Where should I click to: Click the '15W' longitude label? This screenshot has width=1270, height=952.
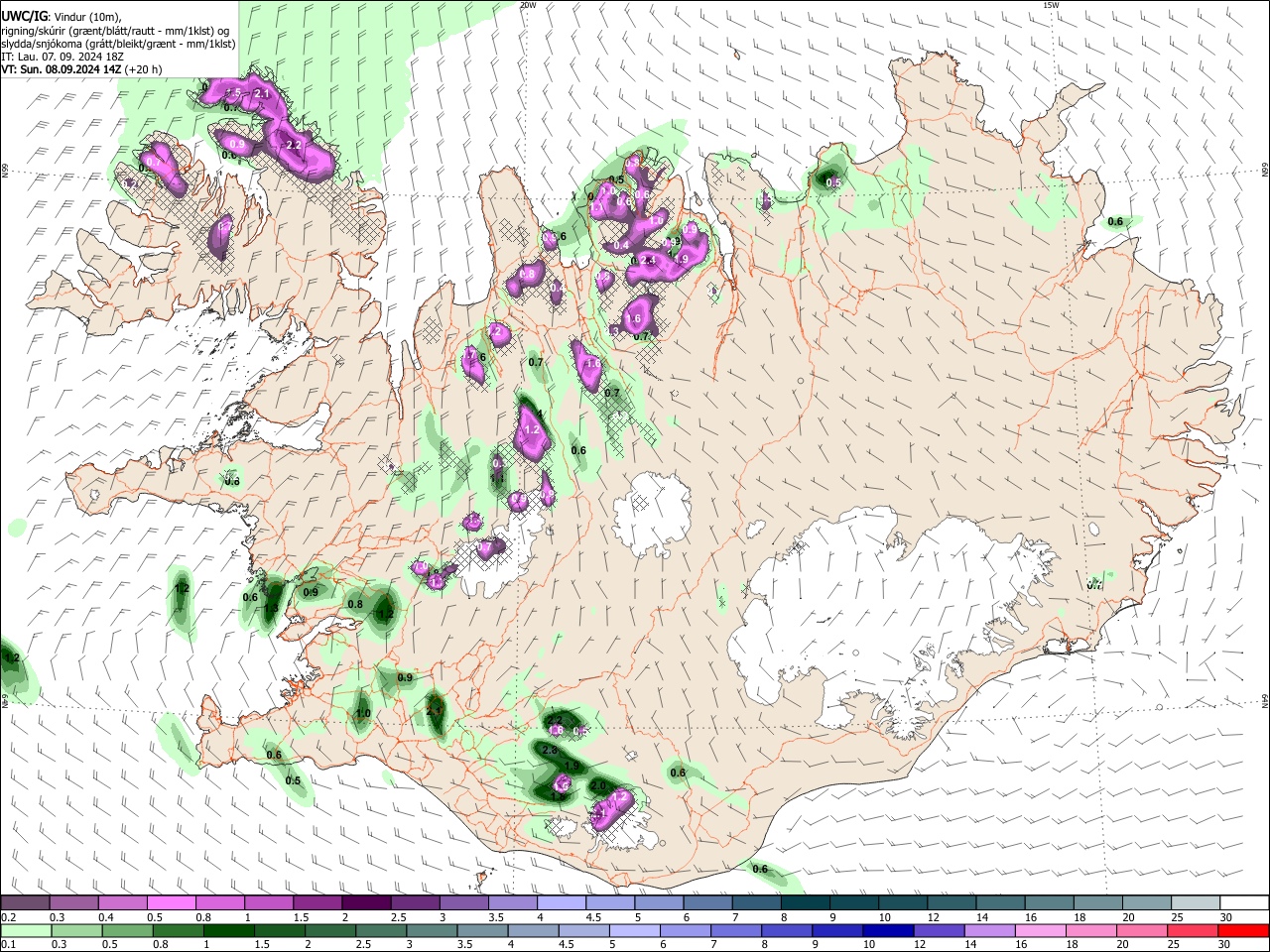coord(1051,5)
